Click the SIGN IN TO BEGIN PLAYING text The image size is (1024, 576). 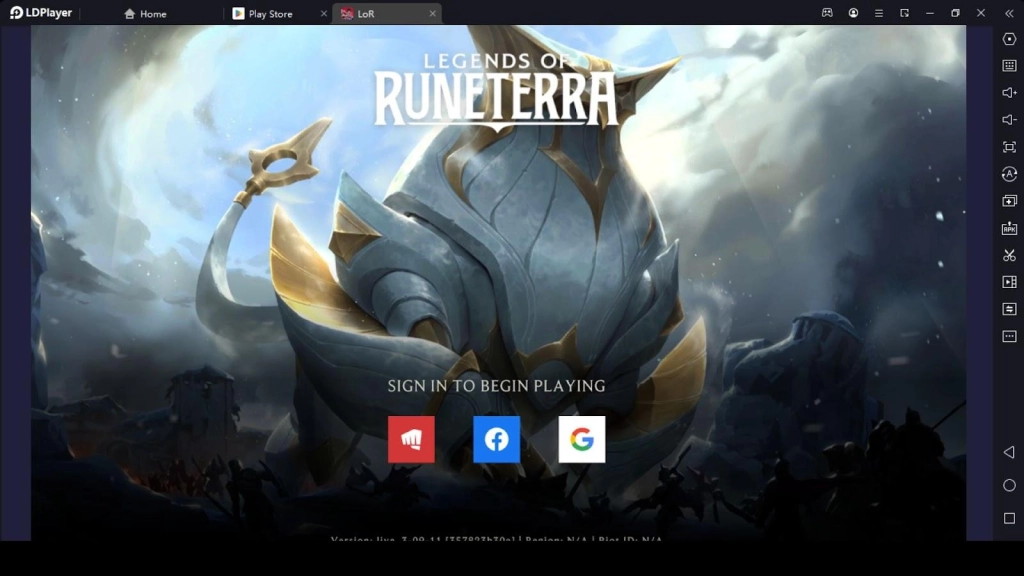[x=496, y=386]
